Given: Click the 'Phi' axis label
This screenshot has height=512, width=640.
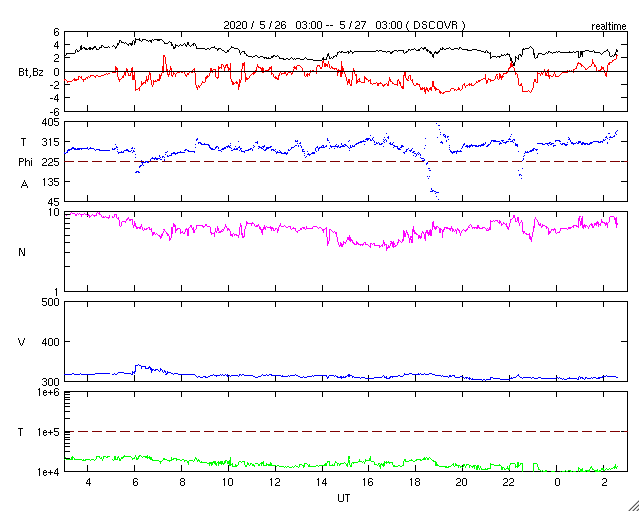Looking at the screenshot, I should [25, 163].
